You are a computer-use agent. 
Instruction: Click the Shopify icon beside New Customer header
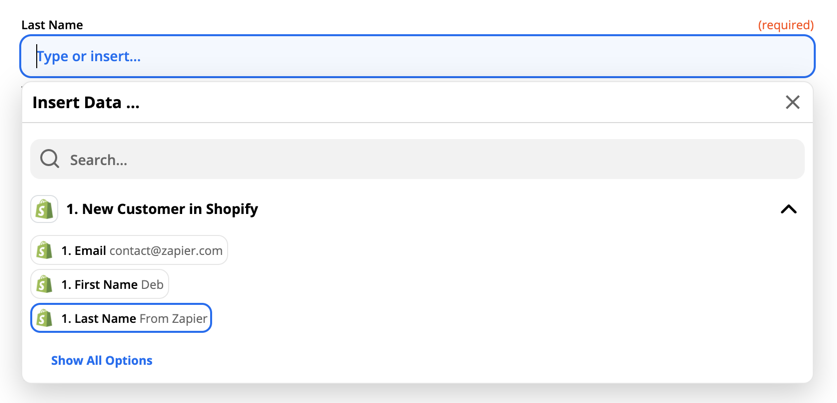(44, 209)
